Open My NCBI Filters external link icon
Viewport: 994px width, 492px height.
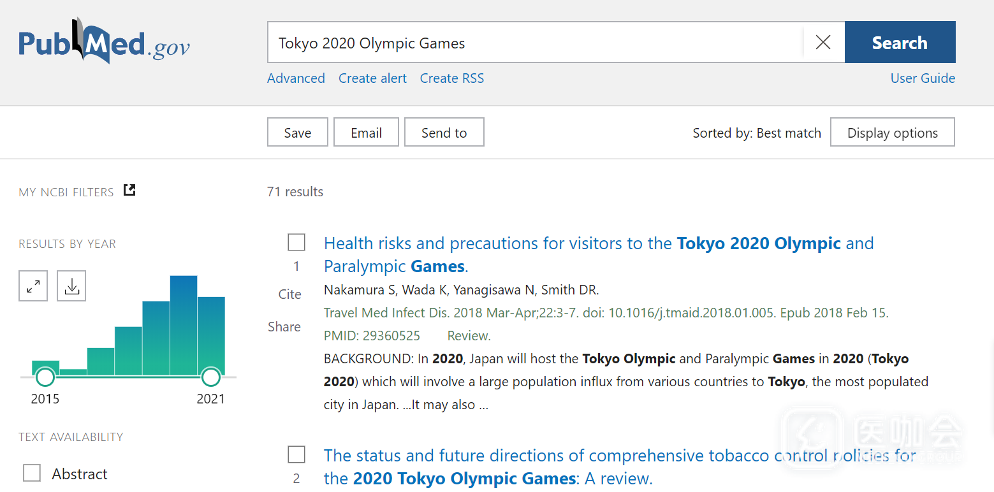click(x=129, y=190)
